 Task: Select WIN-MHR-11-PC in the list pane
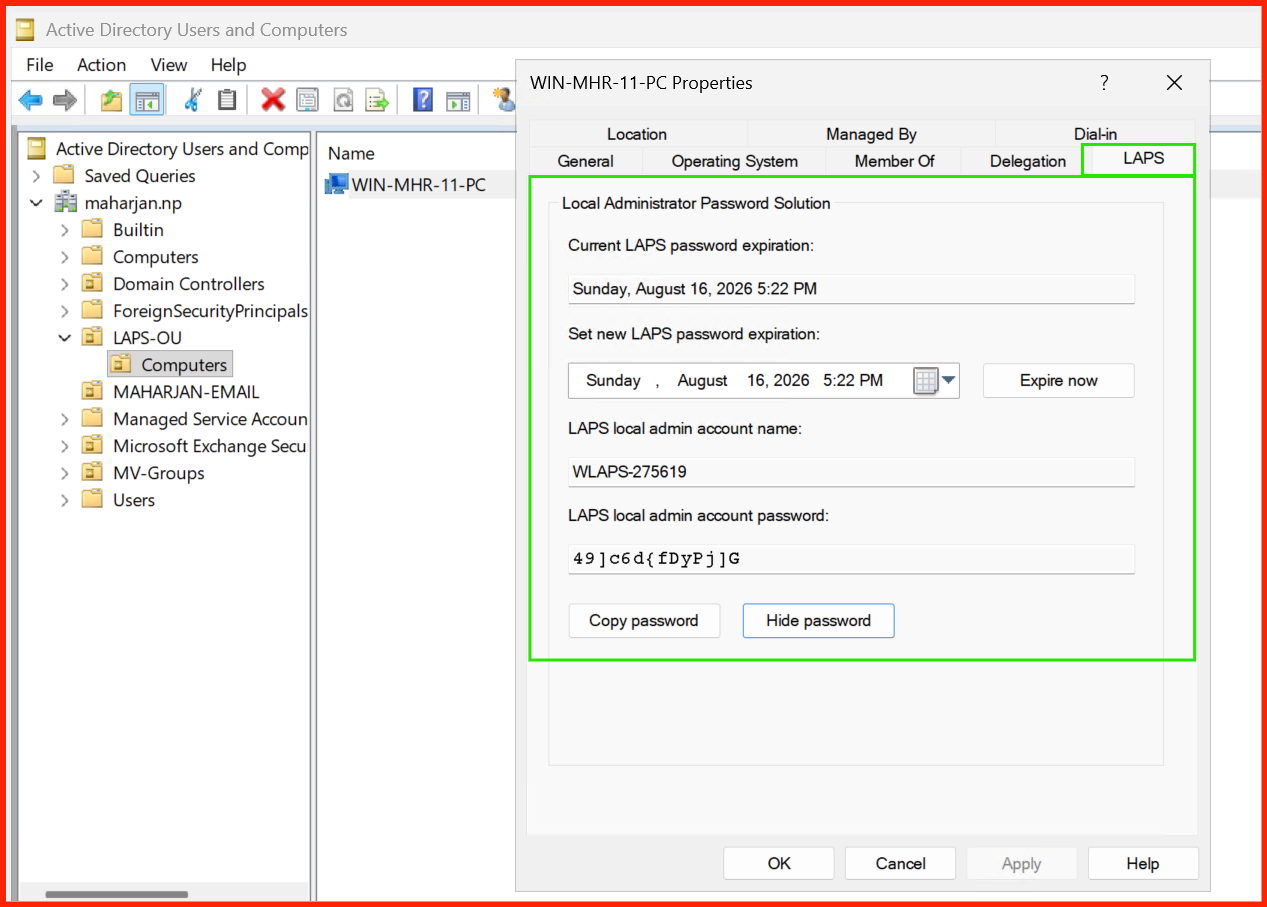(418, 185)
